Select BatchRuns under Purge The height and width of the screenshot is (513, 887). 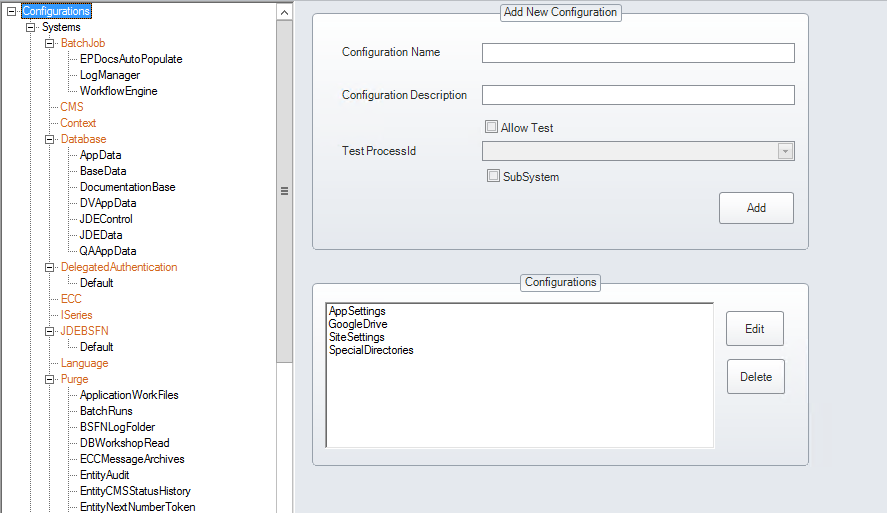click(x=106, y=411)
